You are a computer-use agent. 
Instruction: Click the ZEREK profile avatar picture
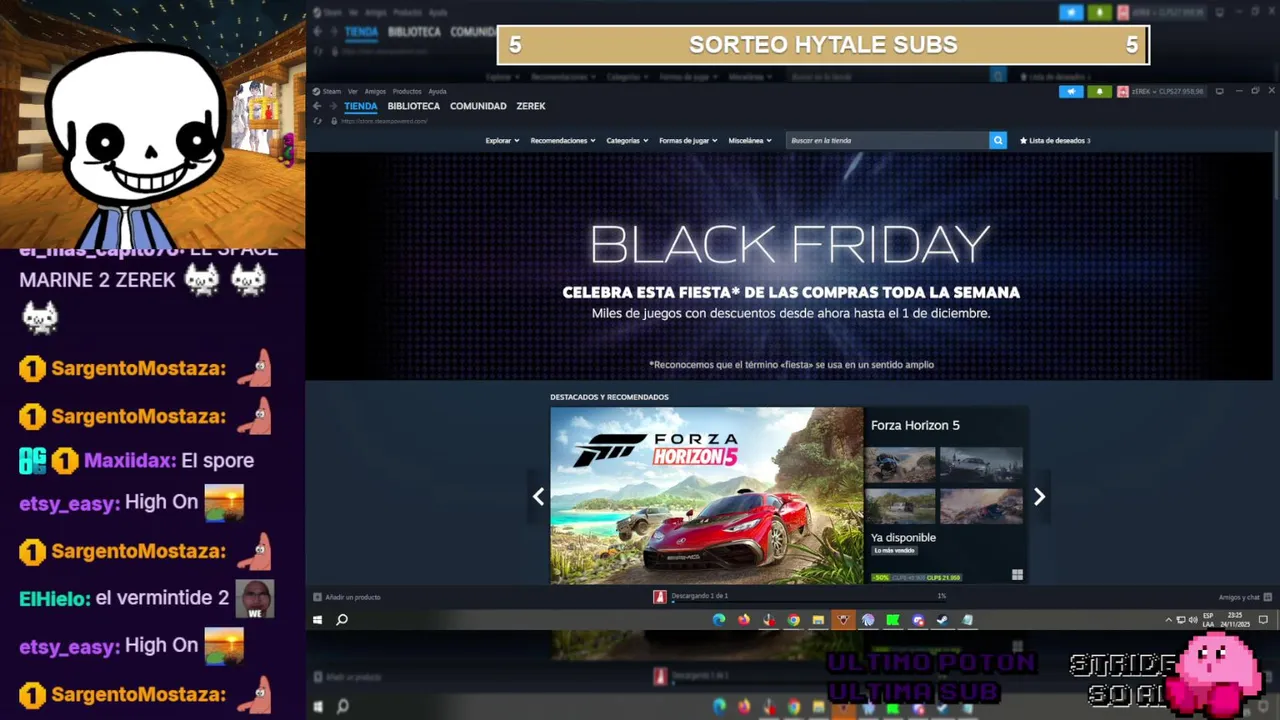1123,91
